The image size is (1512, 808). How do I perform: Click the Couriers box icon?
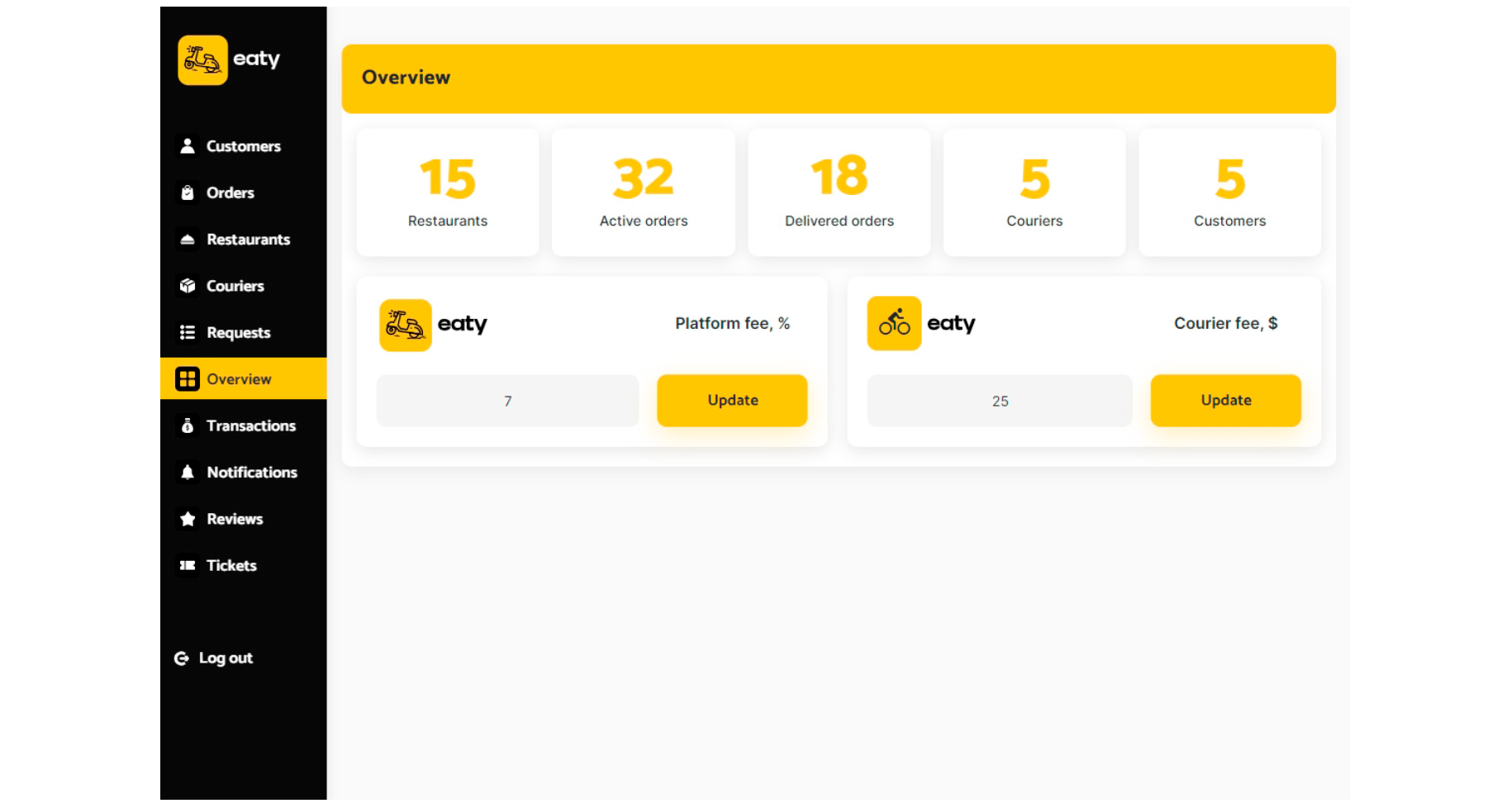[188, 286]
